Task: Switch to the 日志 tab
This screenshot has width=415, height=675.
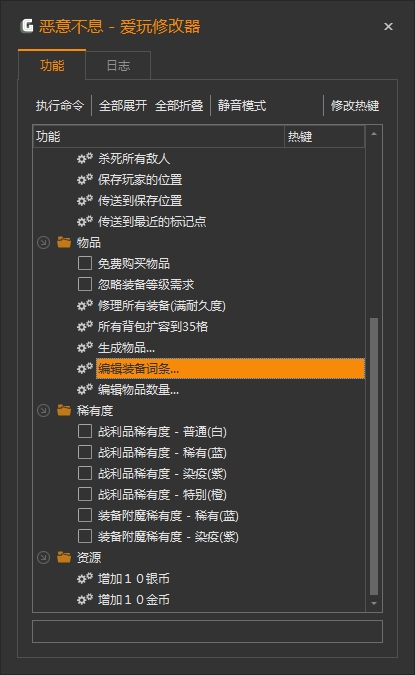Action: (x=118, y=65)
